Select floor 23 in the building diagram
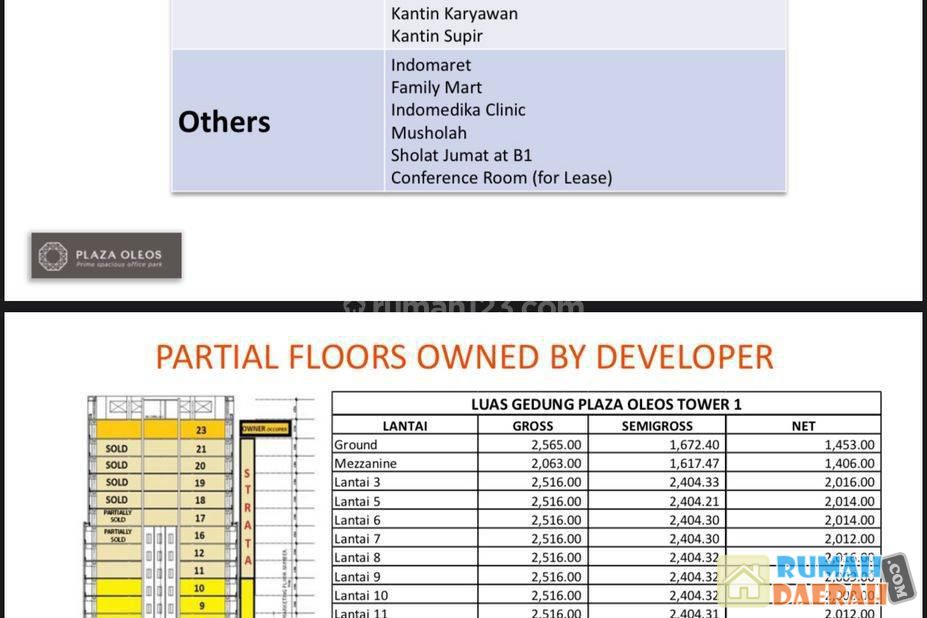The width and height of the screenshot is (927, 618). (x=200, y=429)
